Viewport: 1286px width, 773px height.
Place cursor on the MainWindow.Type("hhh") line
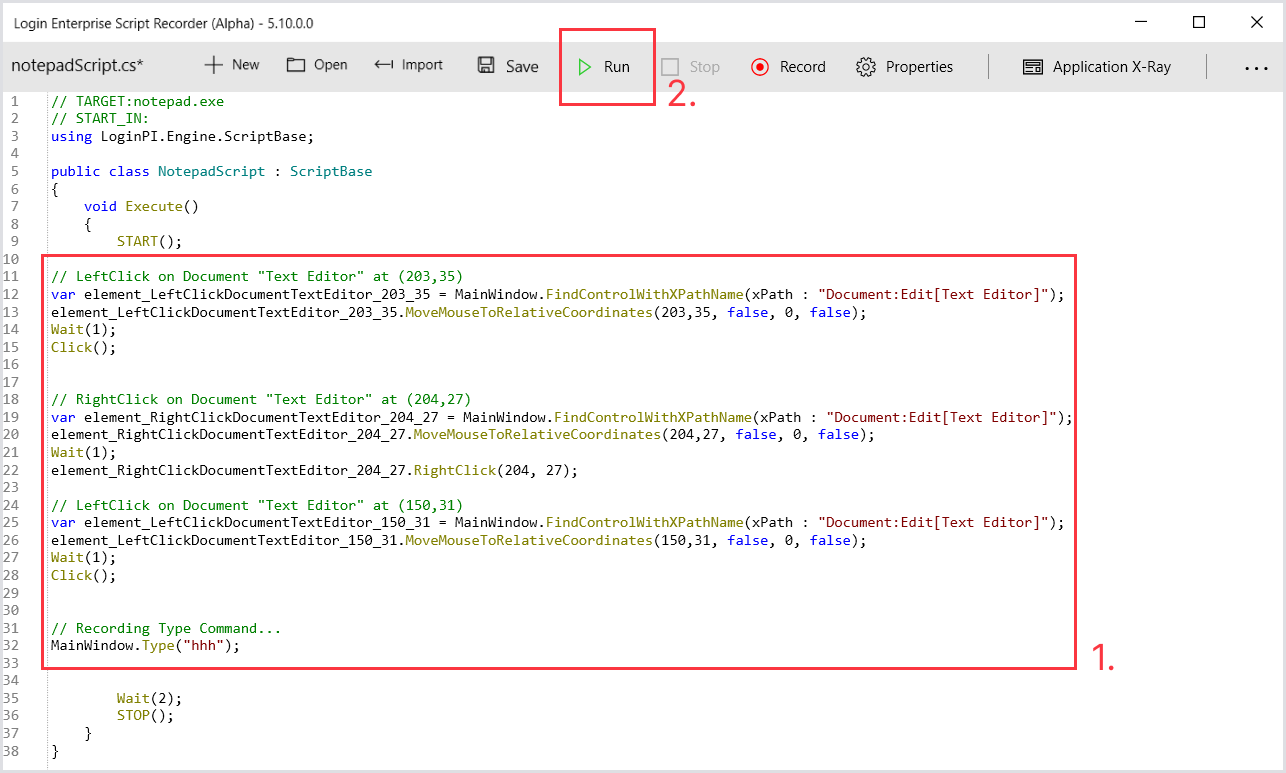(146, 646)
